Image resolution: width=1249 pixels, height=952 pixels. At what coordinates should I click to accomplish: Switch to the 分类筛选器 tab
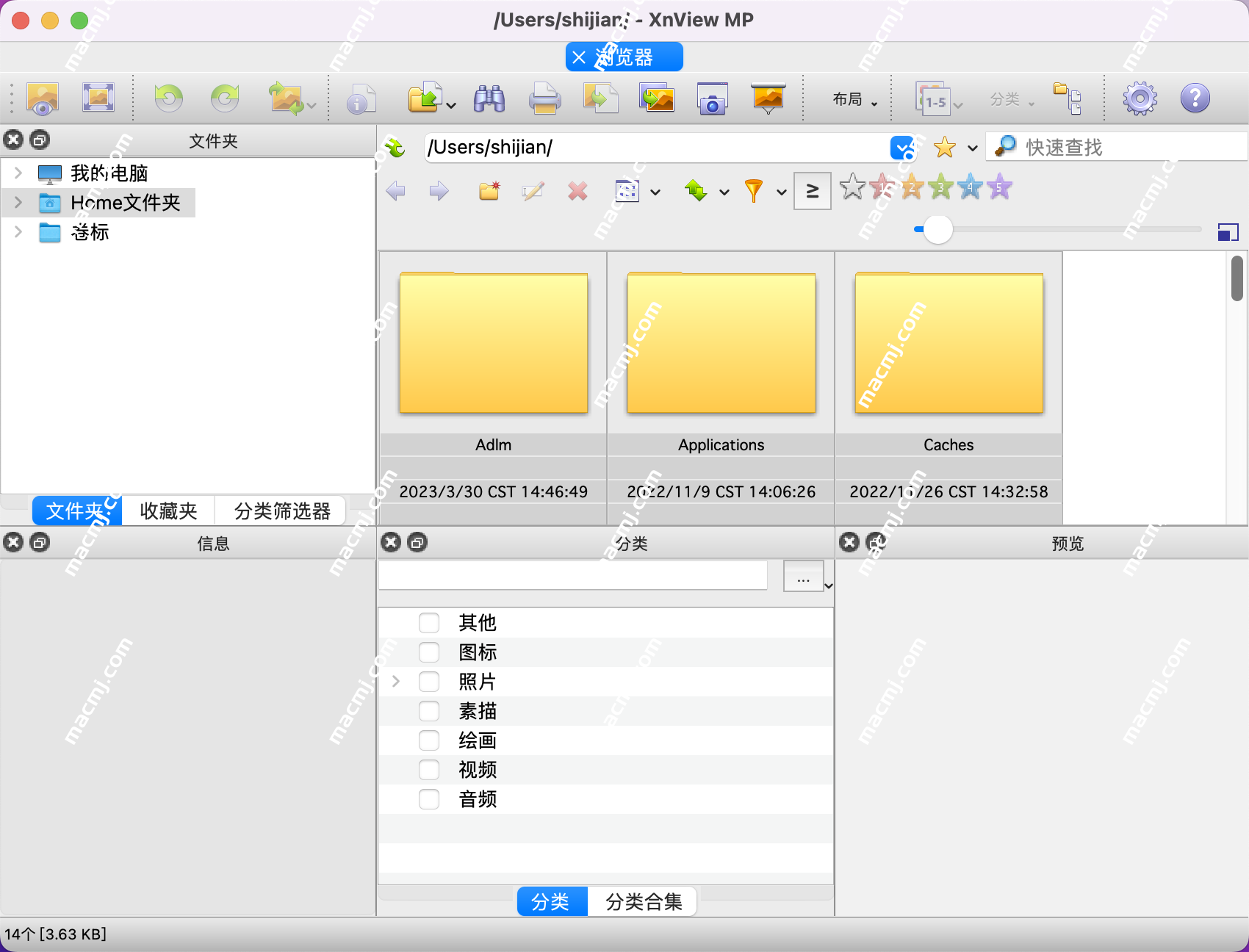point(282,511)
